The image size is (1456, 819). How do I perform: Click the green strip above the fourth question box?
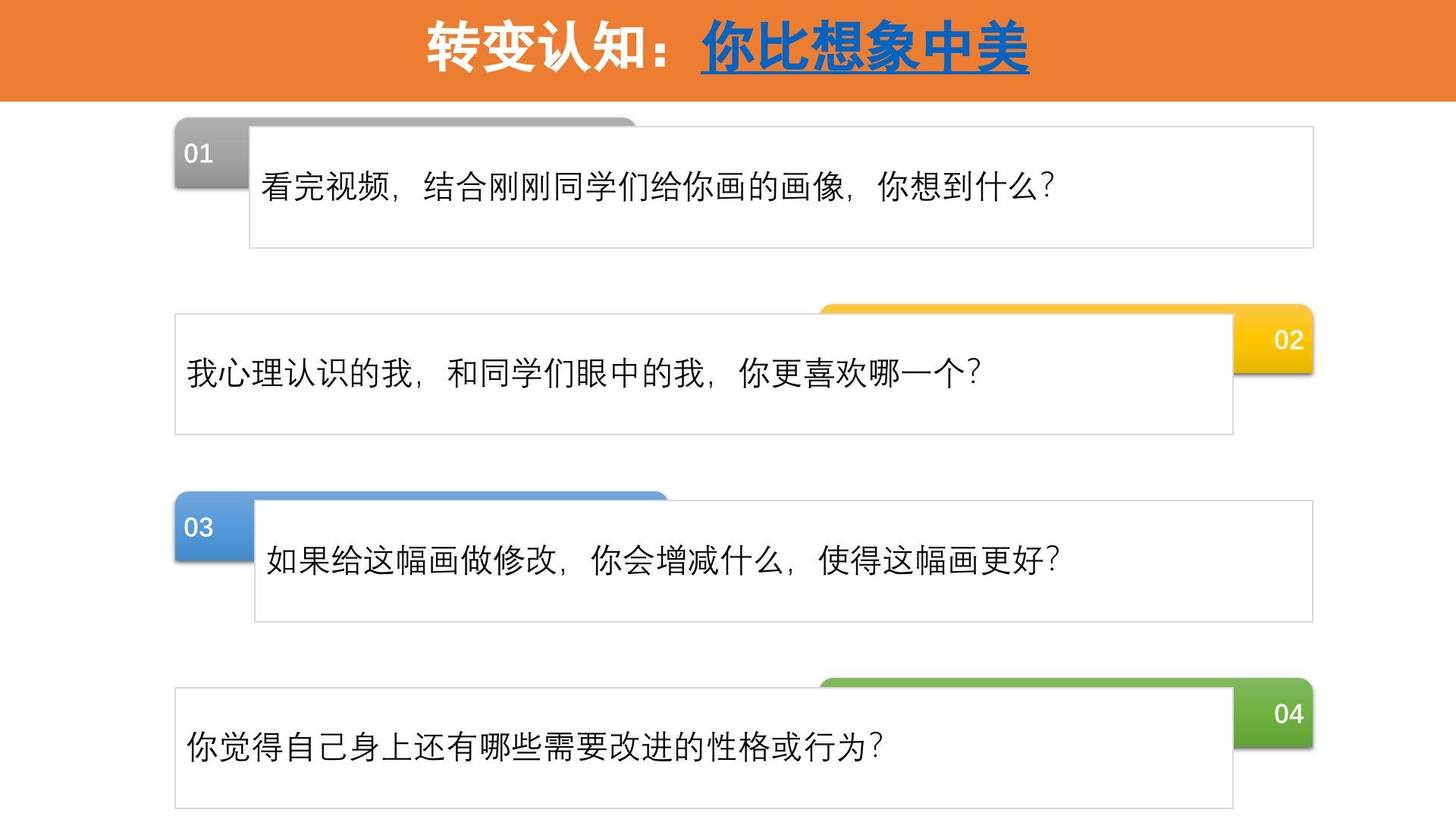(1024, 682)
